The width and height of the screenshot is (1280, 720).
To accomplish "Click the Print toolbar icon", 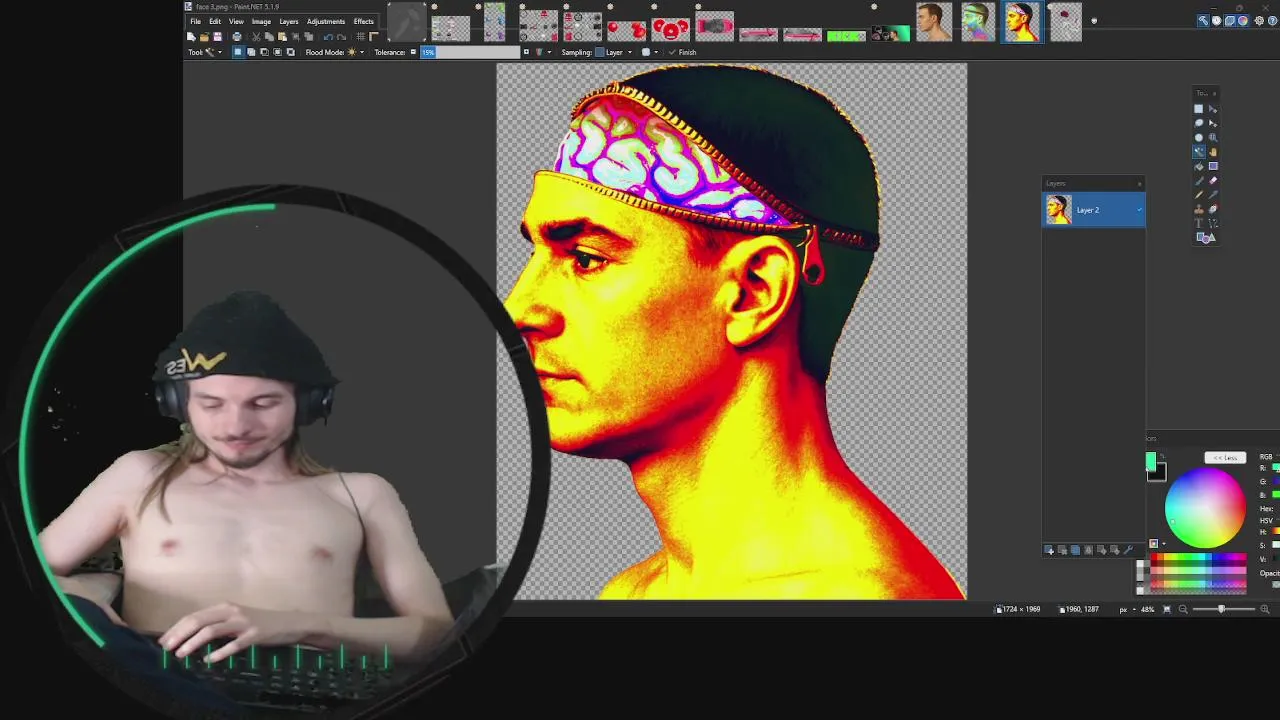I will click(237, 37).
